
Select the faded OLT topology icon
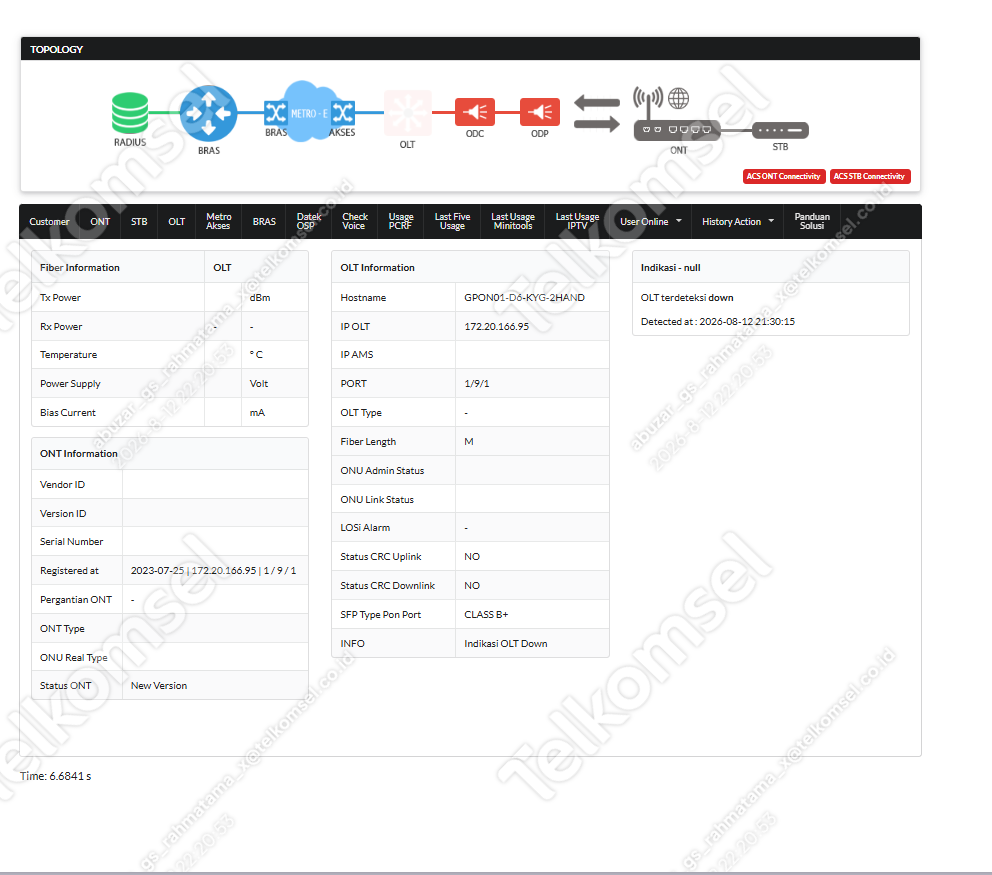[407, 113]
